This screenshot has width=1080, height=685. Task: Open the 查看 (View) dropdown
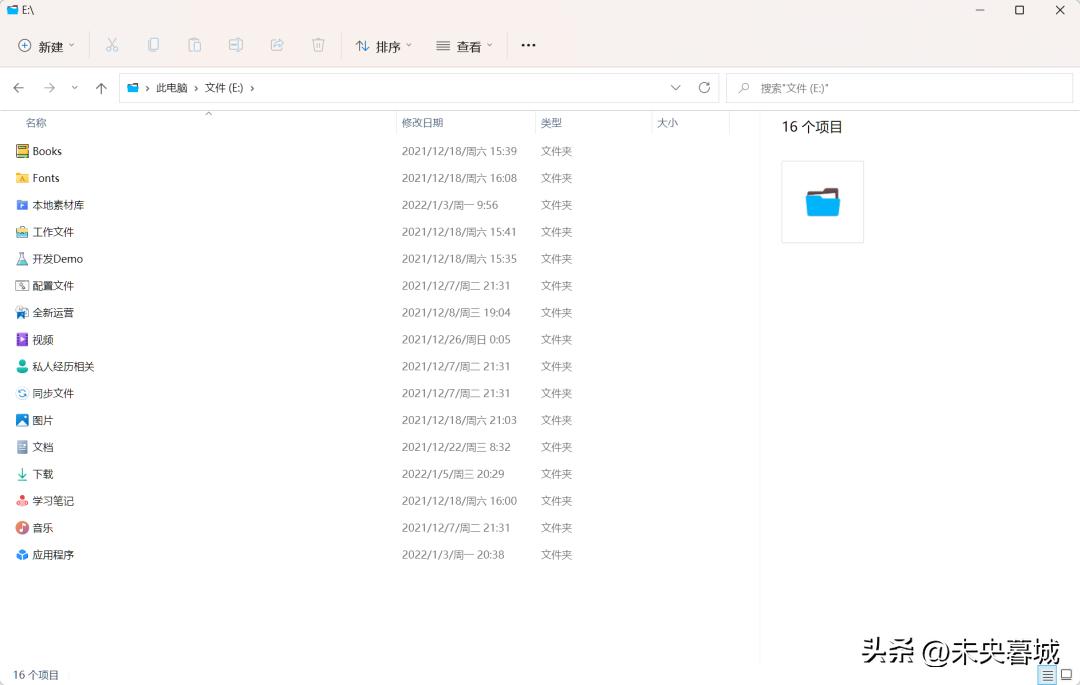tap(463, 45)
